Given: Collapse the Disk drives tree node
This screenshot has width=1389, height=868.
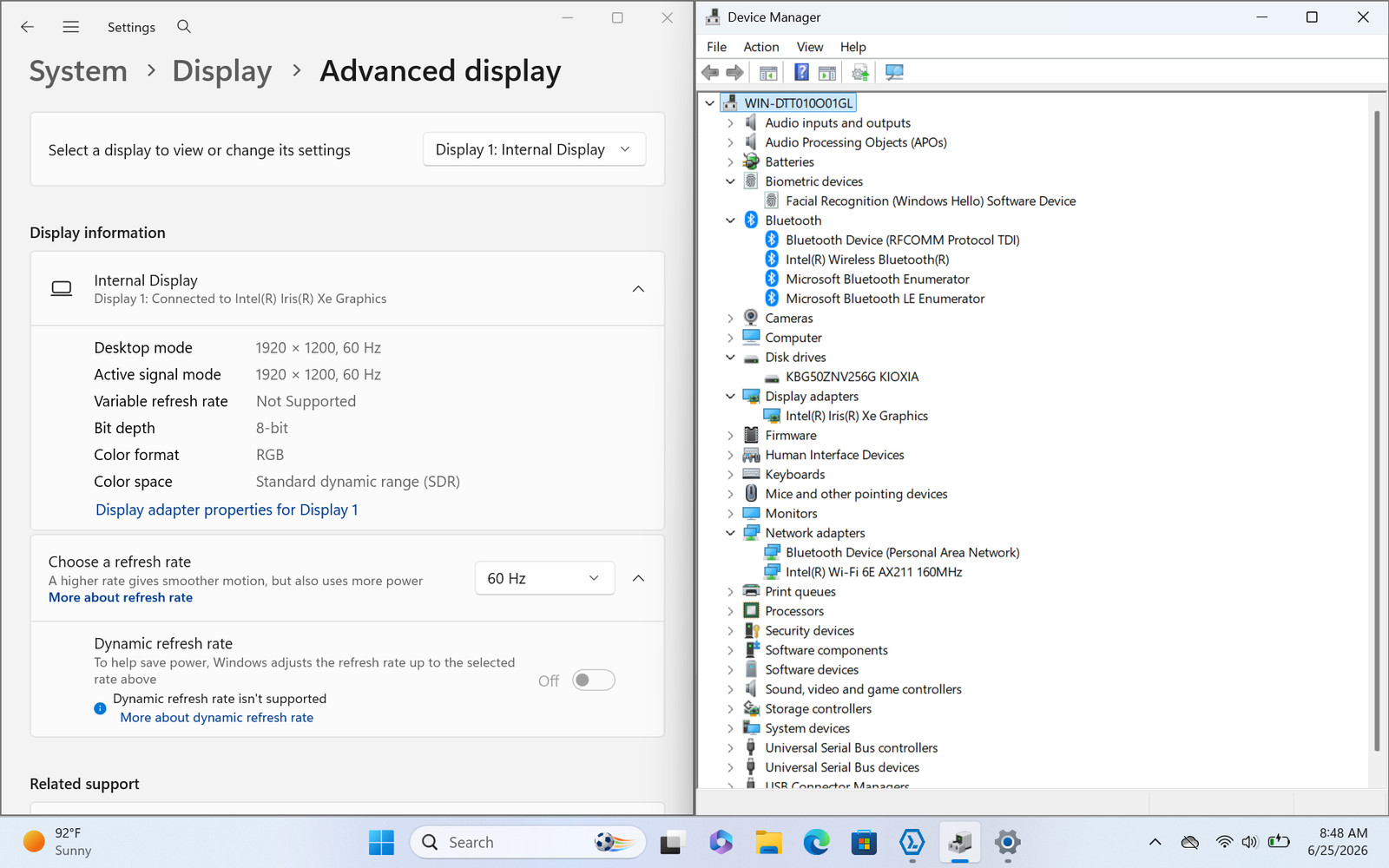Looking at the screenshot, I should tap(730, 358).
